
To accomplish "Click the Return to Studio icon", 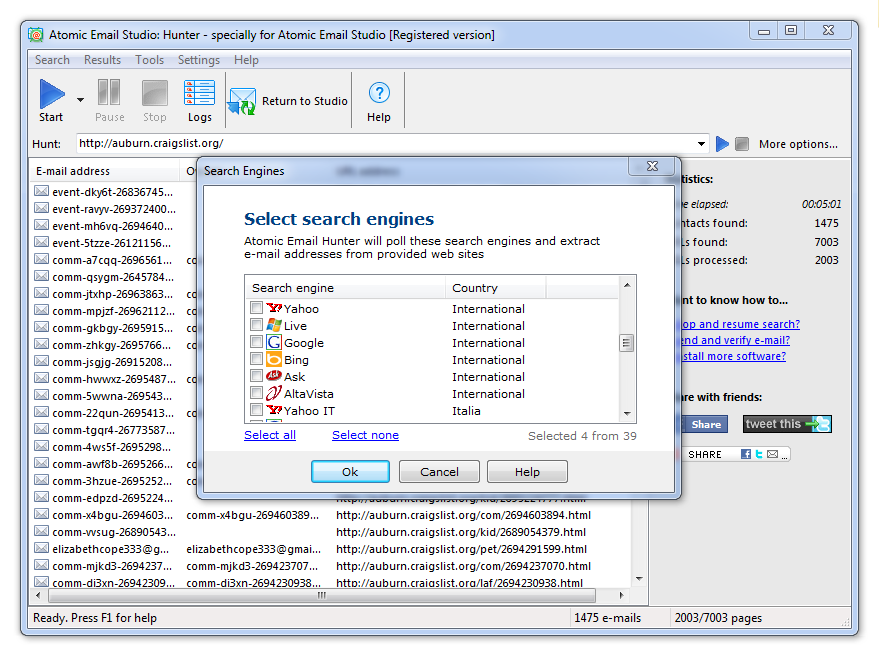I will click(x=242, y=101).
